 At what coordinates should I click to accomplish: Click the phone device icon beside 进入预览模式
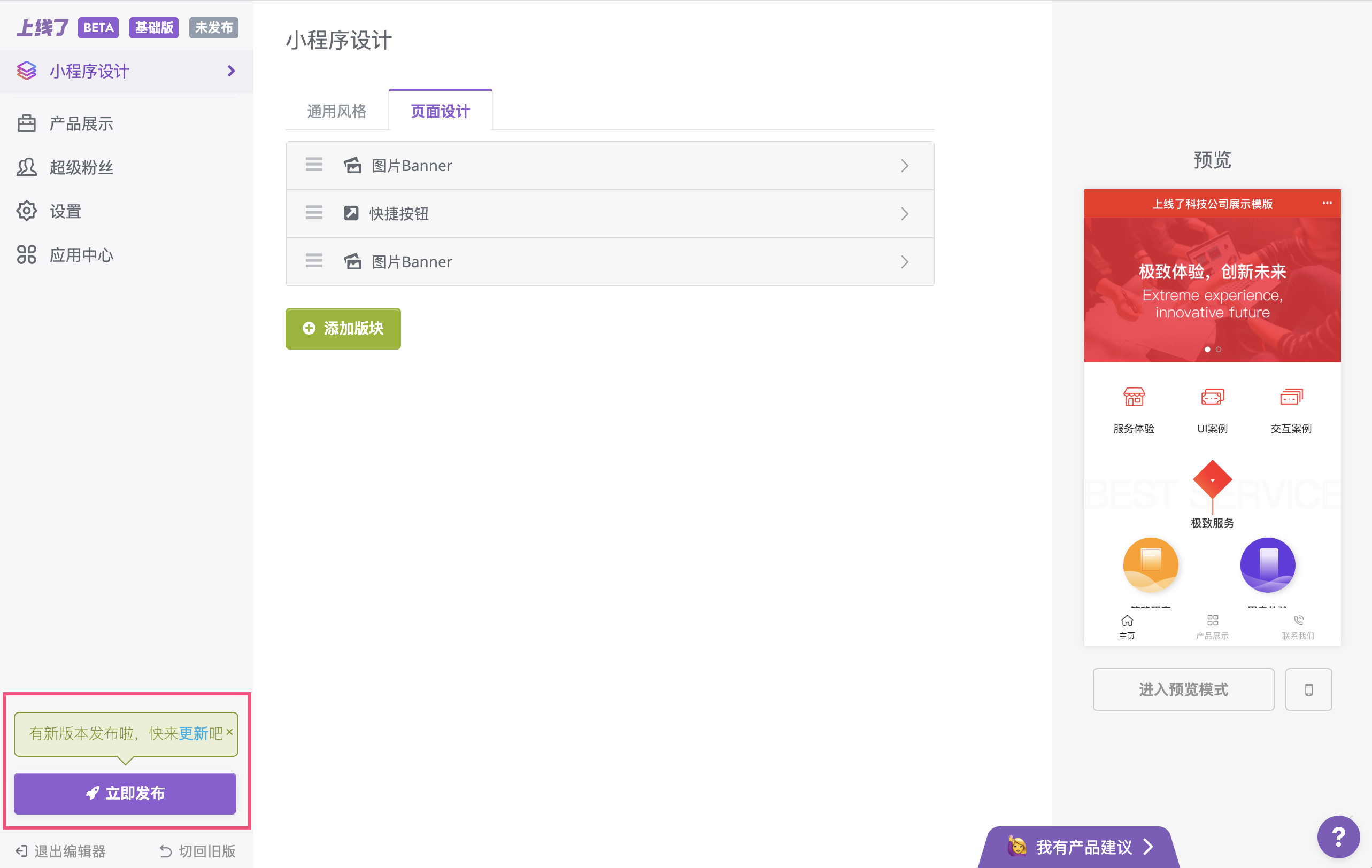1308,689
